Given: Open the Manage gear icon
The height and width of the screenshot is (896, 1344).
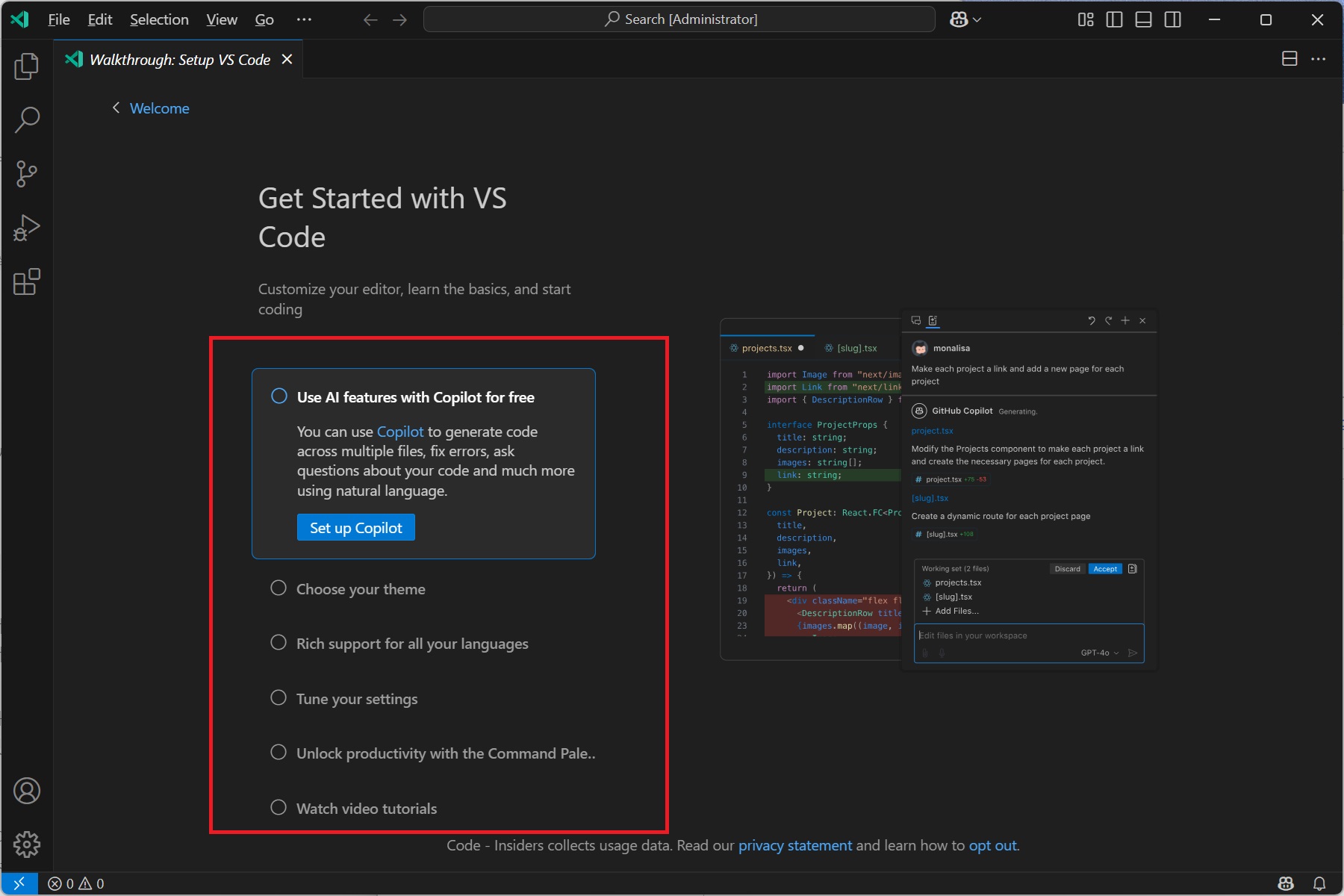Looking at the screenshot, I should pos(27,844).
